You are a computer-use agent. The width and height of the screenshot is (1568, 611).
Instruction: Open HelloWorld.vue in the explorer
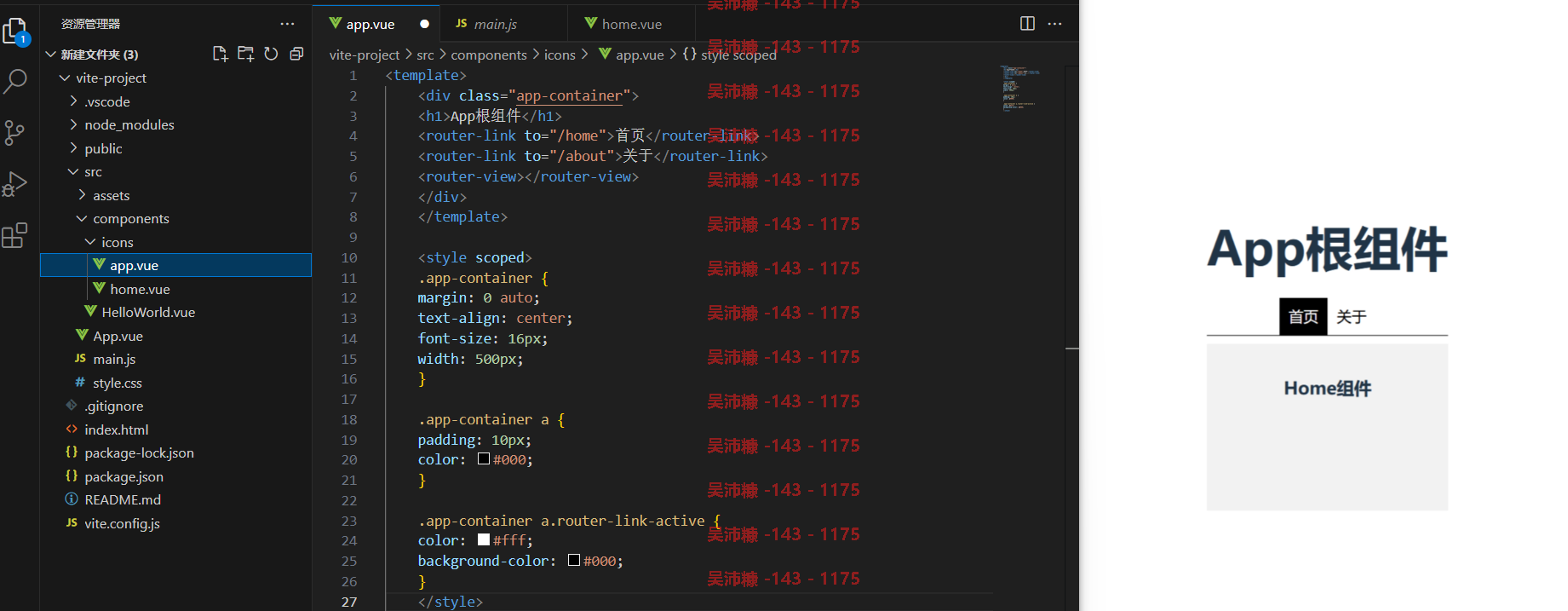tap(176, 312)
